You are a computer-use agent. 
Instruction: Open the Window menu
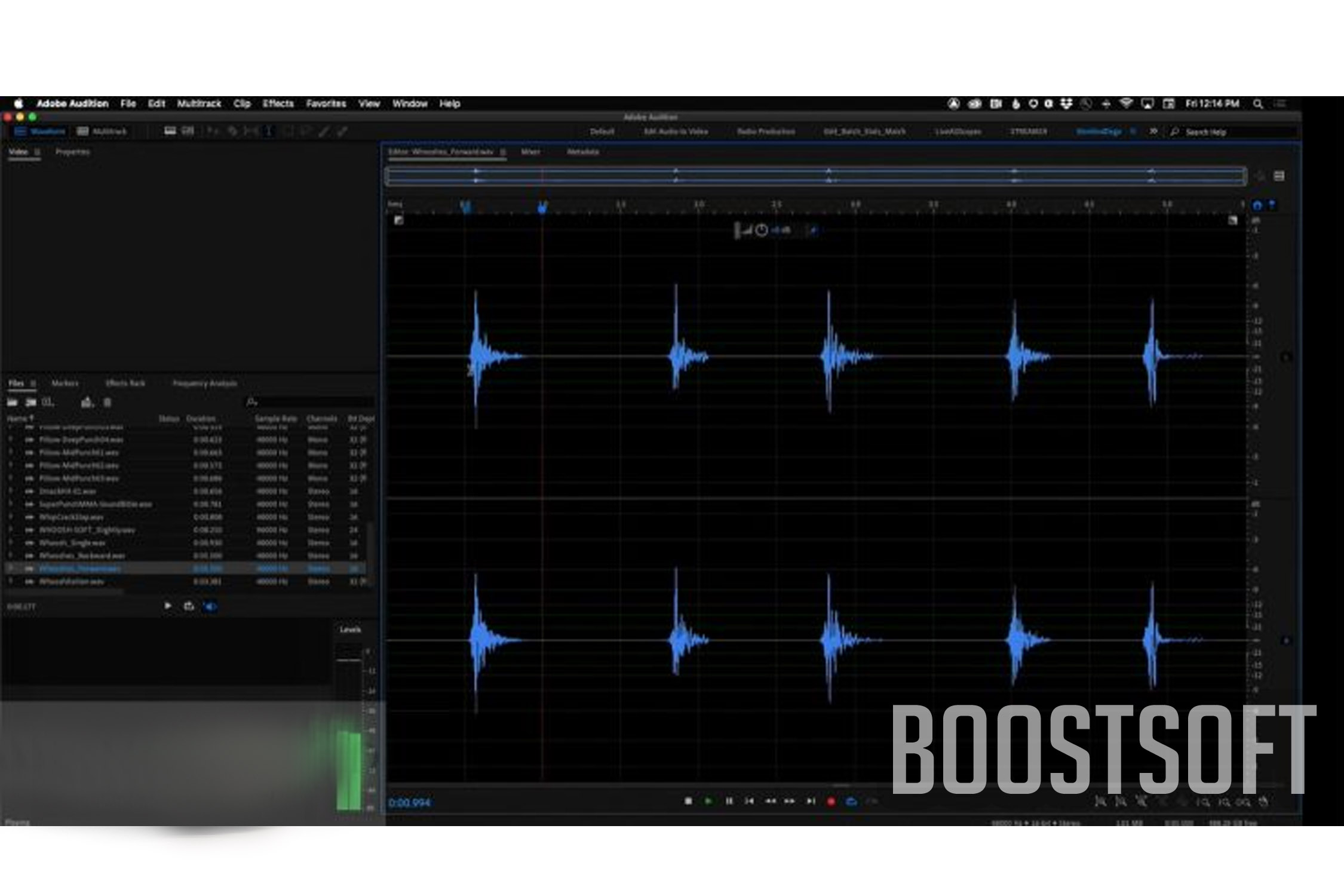[x=410, y=103]
